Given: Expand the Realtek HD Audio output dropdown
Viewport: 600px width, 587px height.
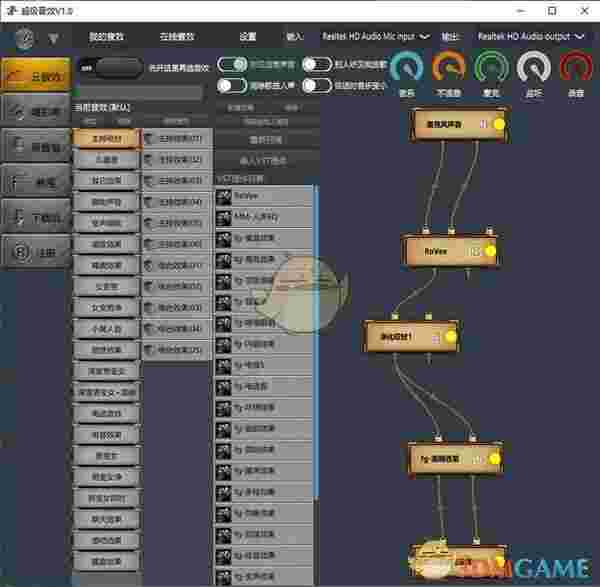Looking at the screenshot, I should pos(531,36).
